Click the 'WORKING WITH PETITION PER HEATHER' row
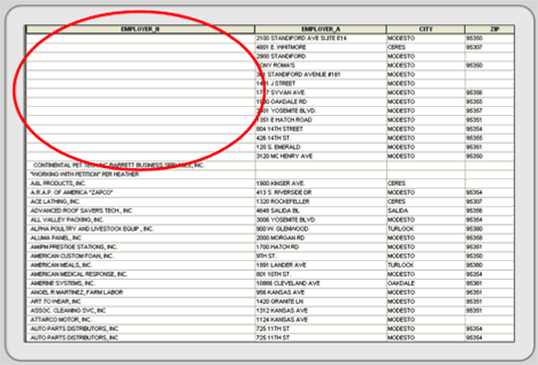 coord(270,175)
